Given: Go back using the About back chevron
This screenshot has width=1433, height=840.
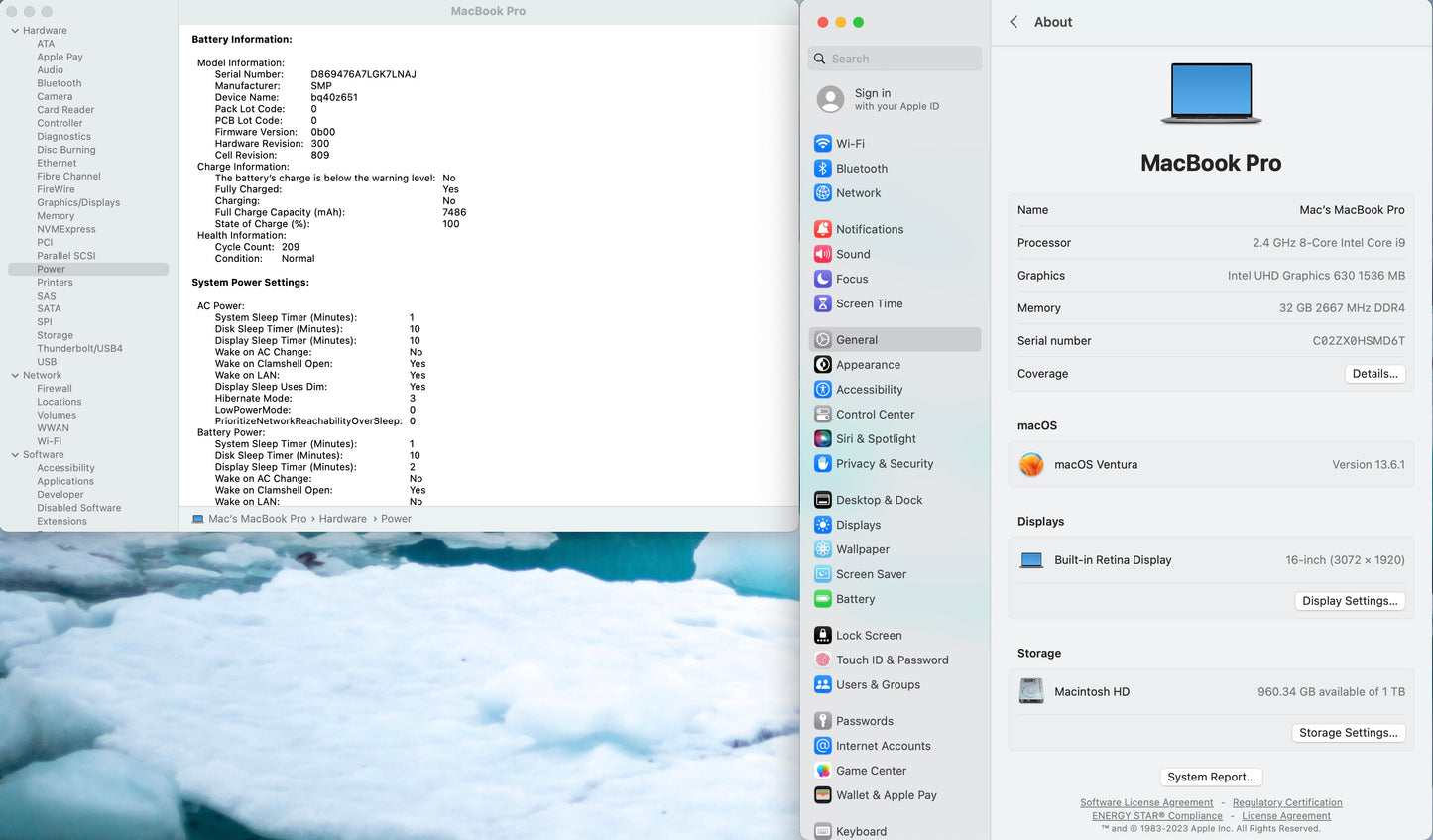Looking at the screenshot, I should [x=1014, y=22].
